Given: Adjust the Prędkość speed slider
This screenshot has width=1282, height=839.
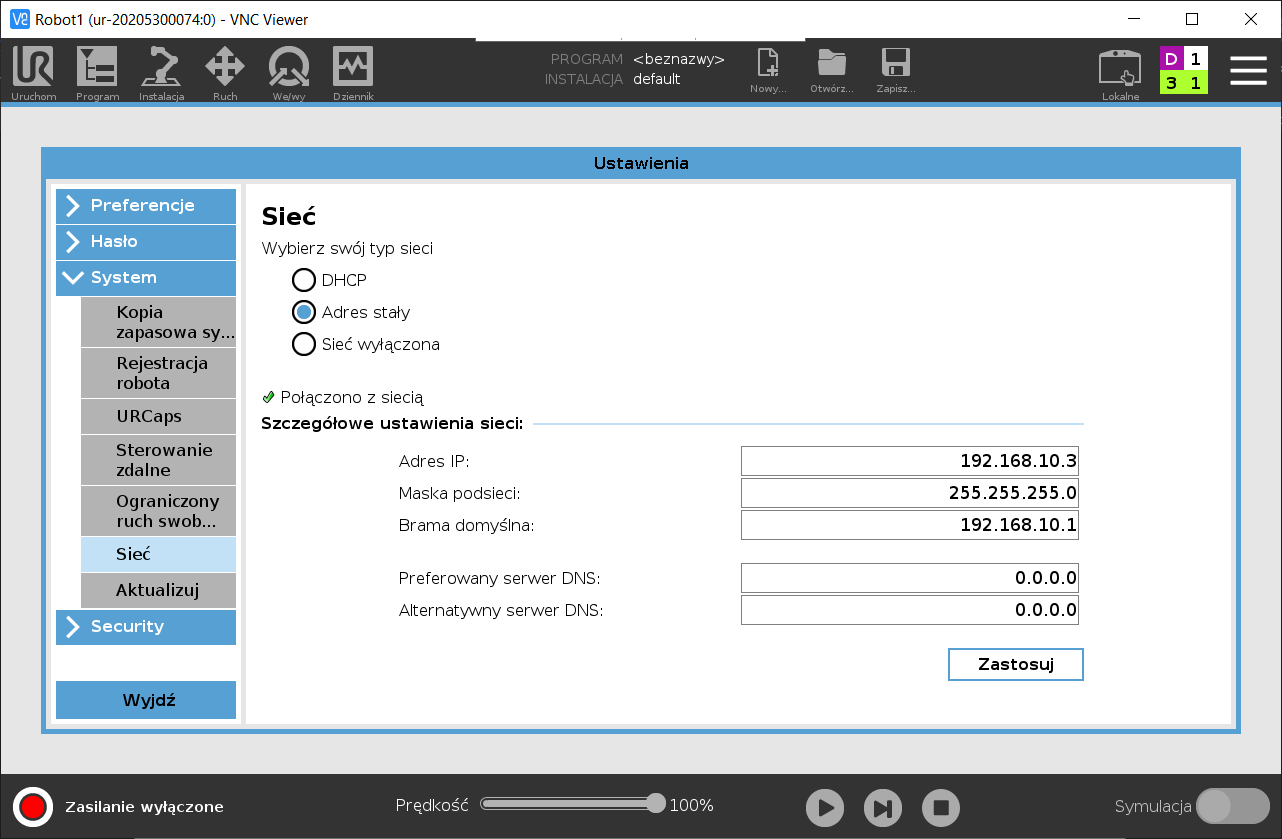Looking at the screenshot, I should click(x=572, y=804).
